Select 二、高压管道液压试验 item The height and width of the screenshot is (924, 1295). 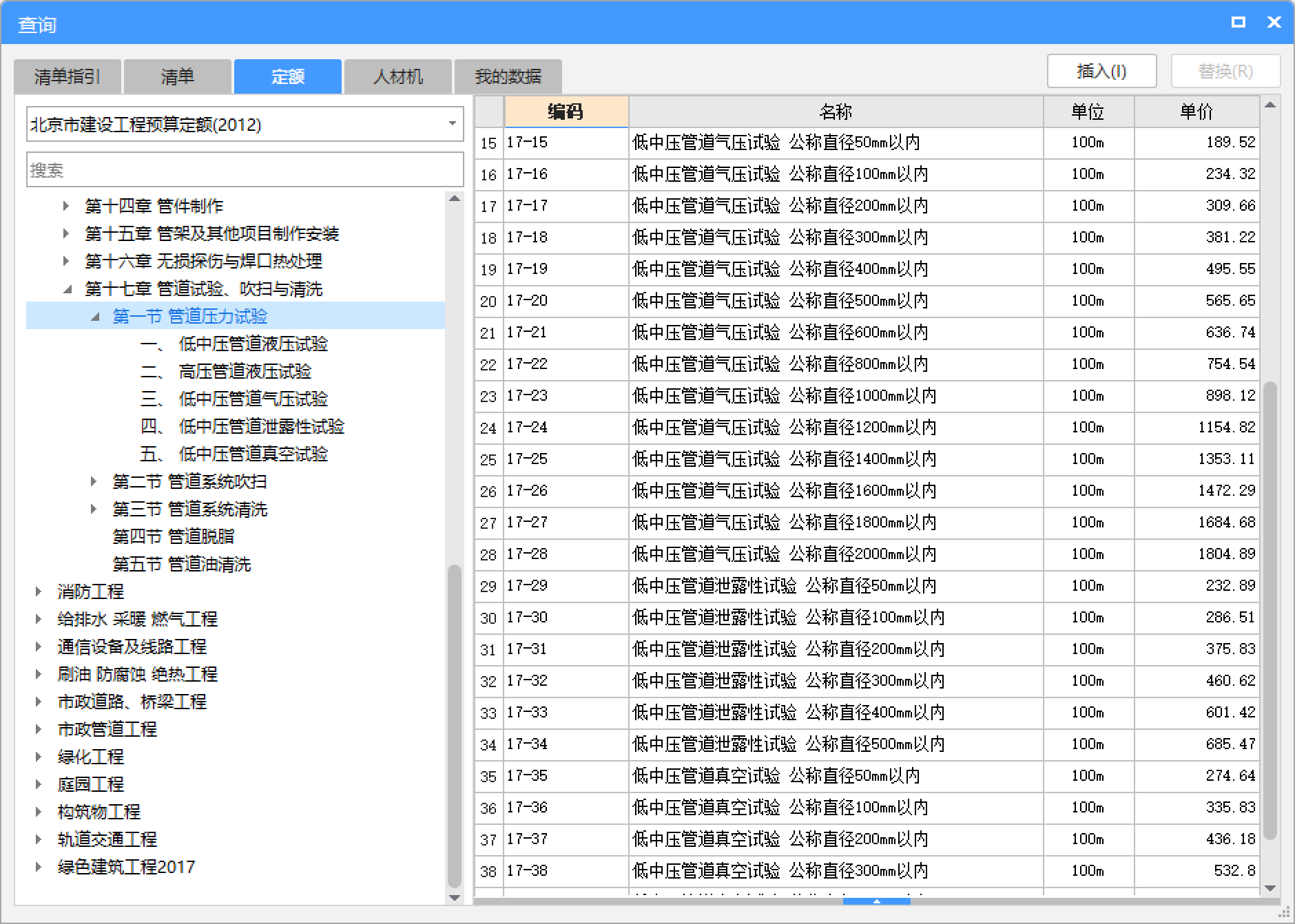[x=226, y=371]
